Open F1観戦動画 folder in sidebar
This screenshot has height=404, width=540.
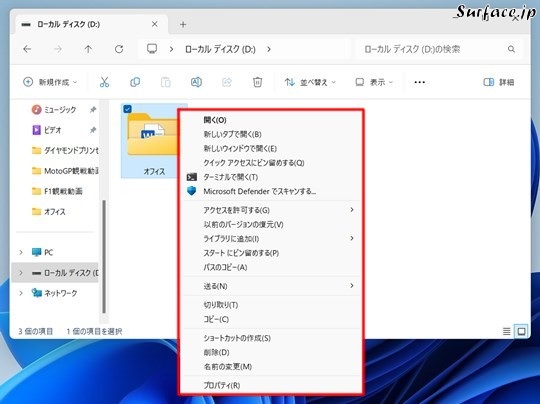[x=57, y=191]
